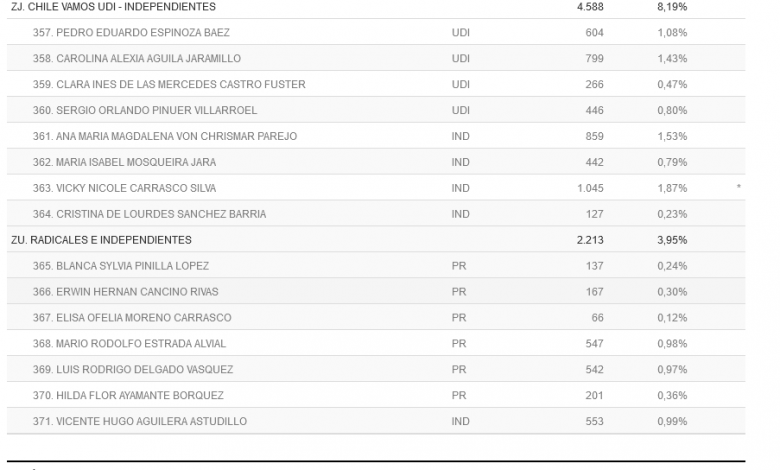Choose candidate 360 Sergio Orlando Pinuer Villarroel
This screenshot has width=780, height=470.
(151, 110)
